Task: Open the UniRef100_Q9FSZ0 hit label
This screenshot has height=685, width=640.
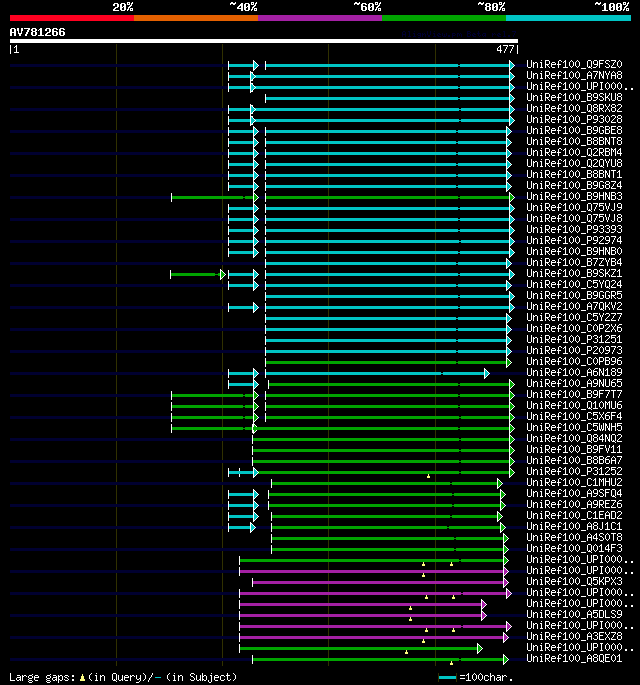Action: tap(574, 64)
